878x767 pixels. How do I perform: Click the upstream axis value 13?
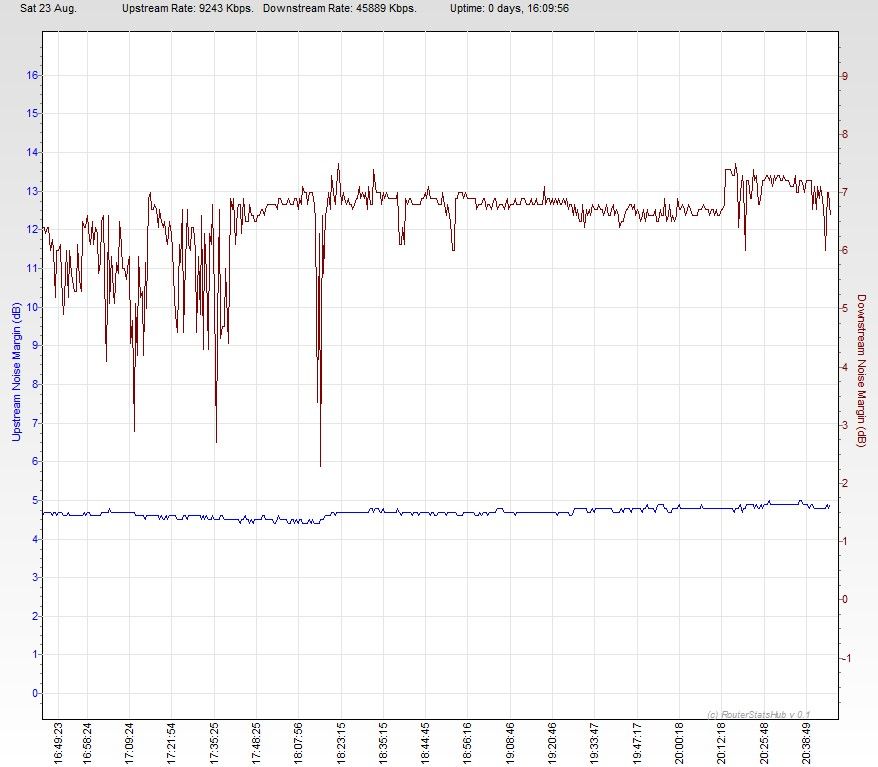click(x=32, y=191)
